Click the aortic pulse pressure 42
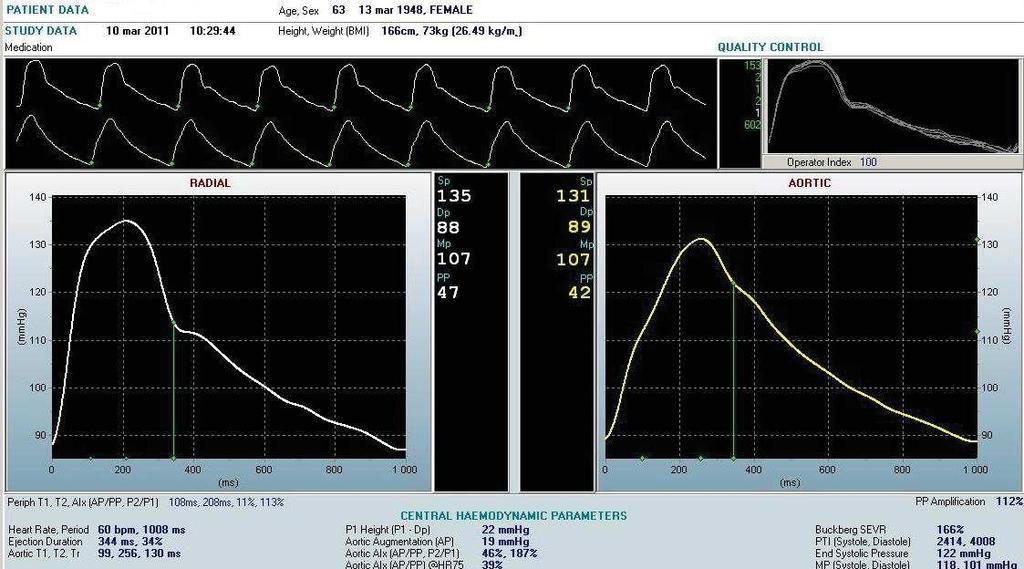This screenshot has width=1024, height=569. click(579, 292)
